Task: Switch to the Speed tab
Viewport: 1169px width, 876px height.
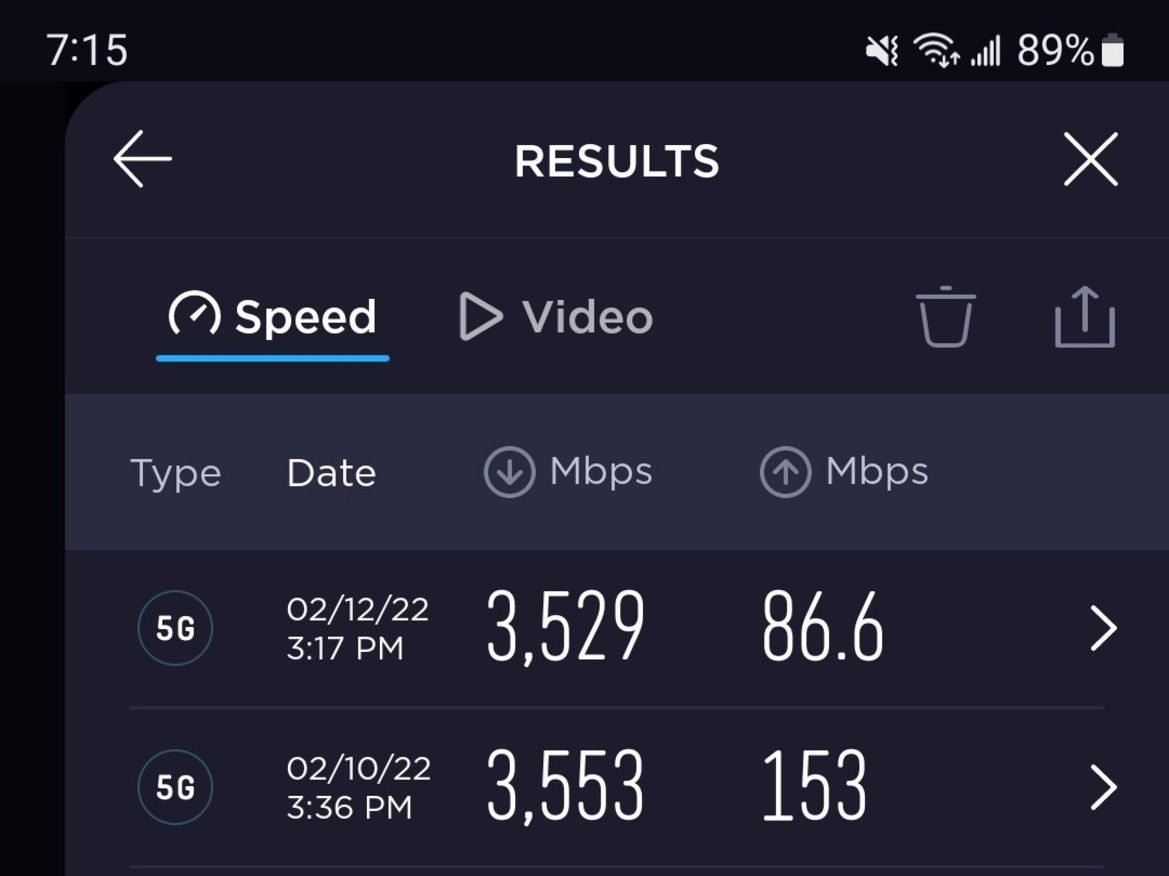Action: [273, 317]
